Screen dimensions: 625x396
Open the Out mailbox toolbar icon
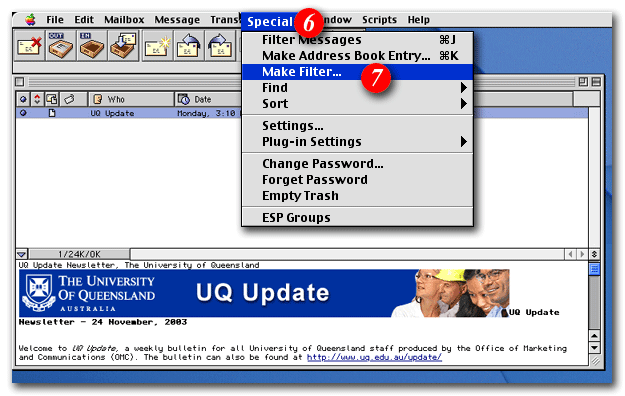[x=61, y=46]
